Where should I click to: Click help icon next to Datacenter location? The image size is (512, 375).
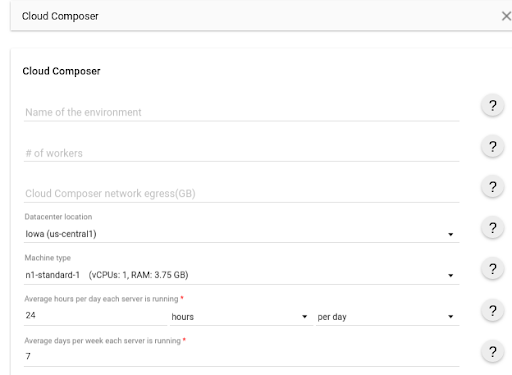pos(492,228)
